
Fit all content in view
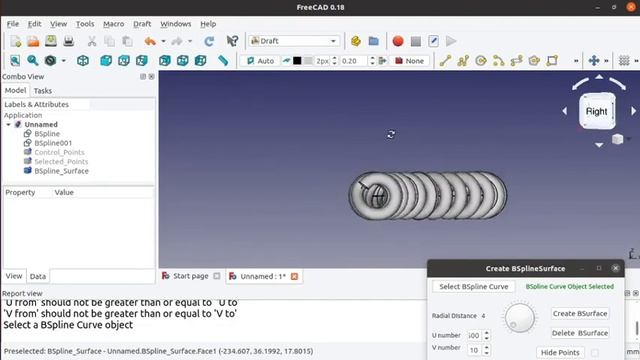(15, 61)
